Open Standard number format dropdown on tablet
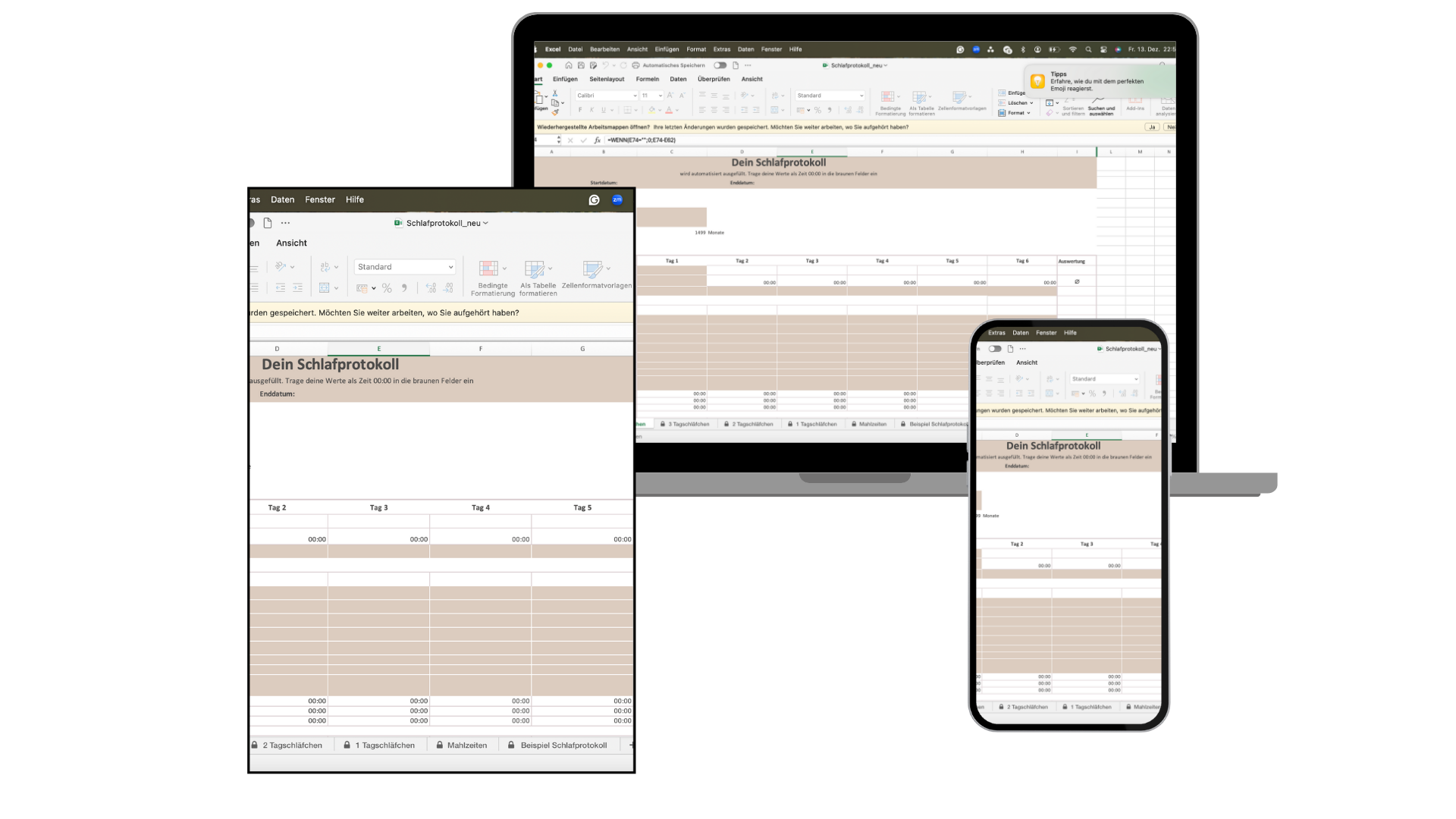 point(405,267)
